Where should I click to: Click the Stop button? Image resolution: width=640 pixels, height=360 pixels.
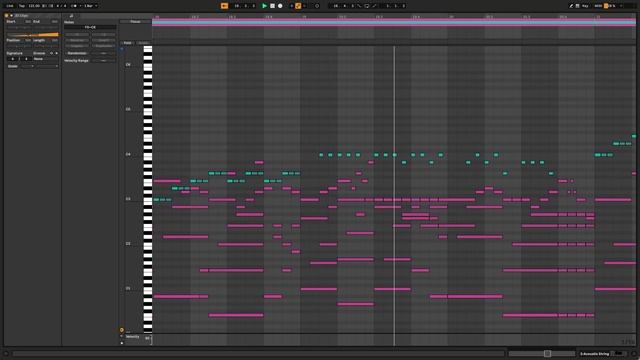272,6
